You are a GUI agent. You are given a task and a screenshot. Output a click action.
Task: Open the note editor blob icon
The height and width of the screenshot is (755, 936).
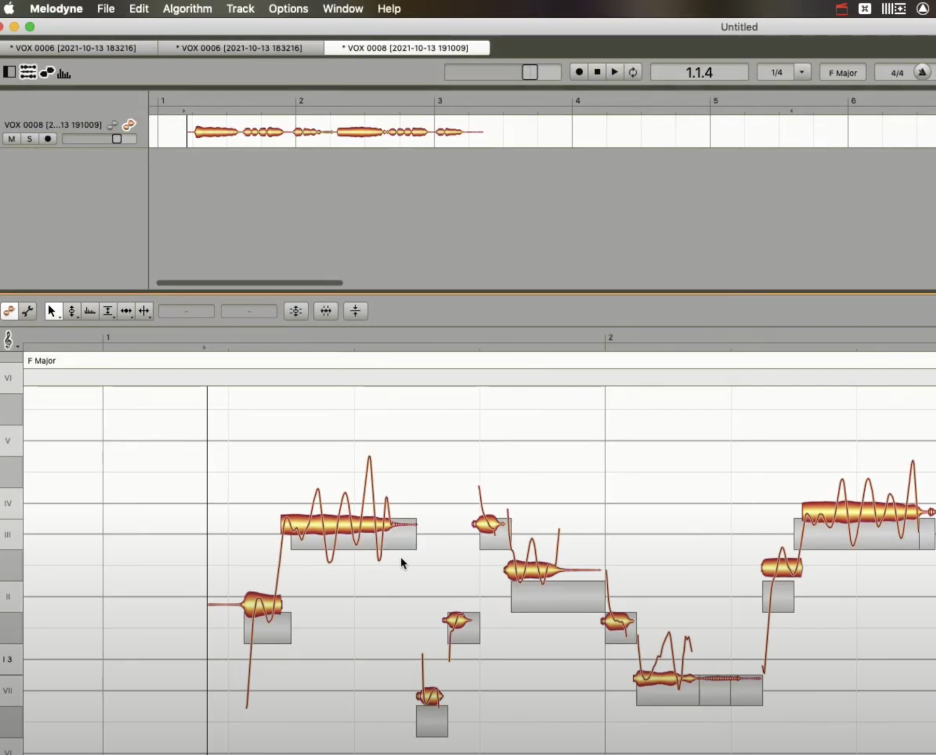47,72
